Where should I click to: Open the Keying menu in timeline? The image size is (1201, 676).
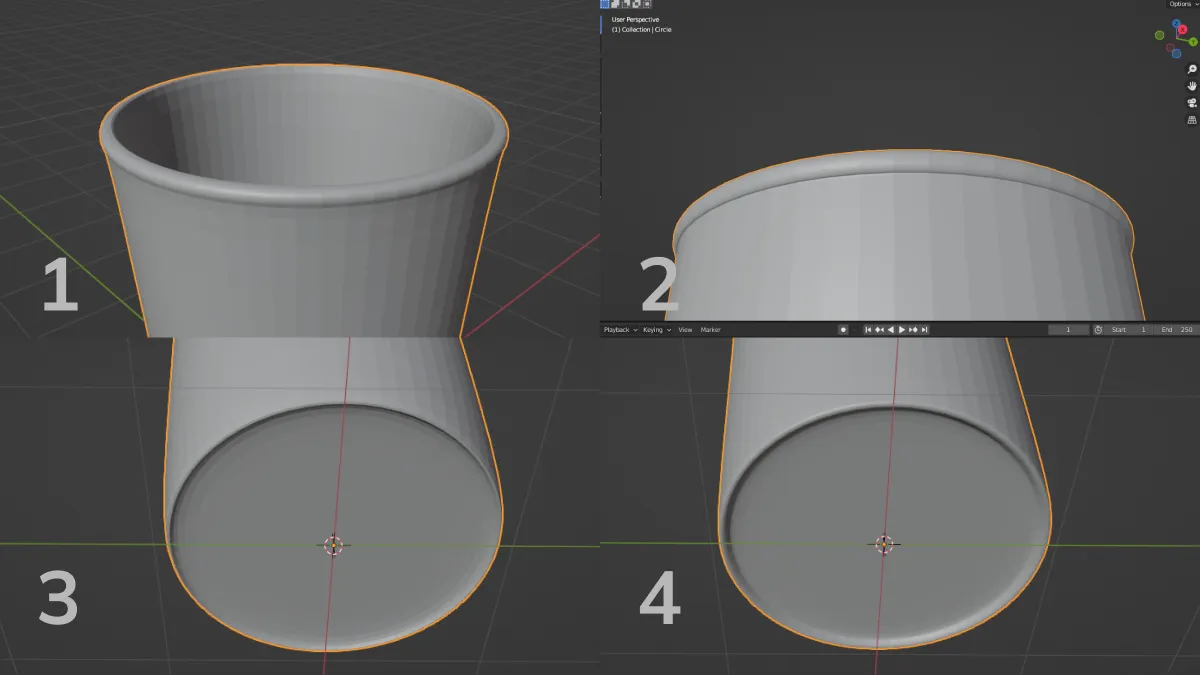656,330
